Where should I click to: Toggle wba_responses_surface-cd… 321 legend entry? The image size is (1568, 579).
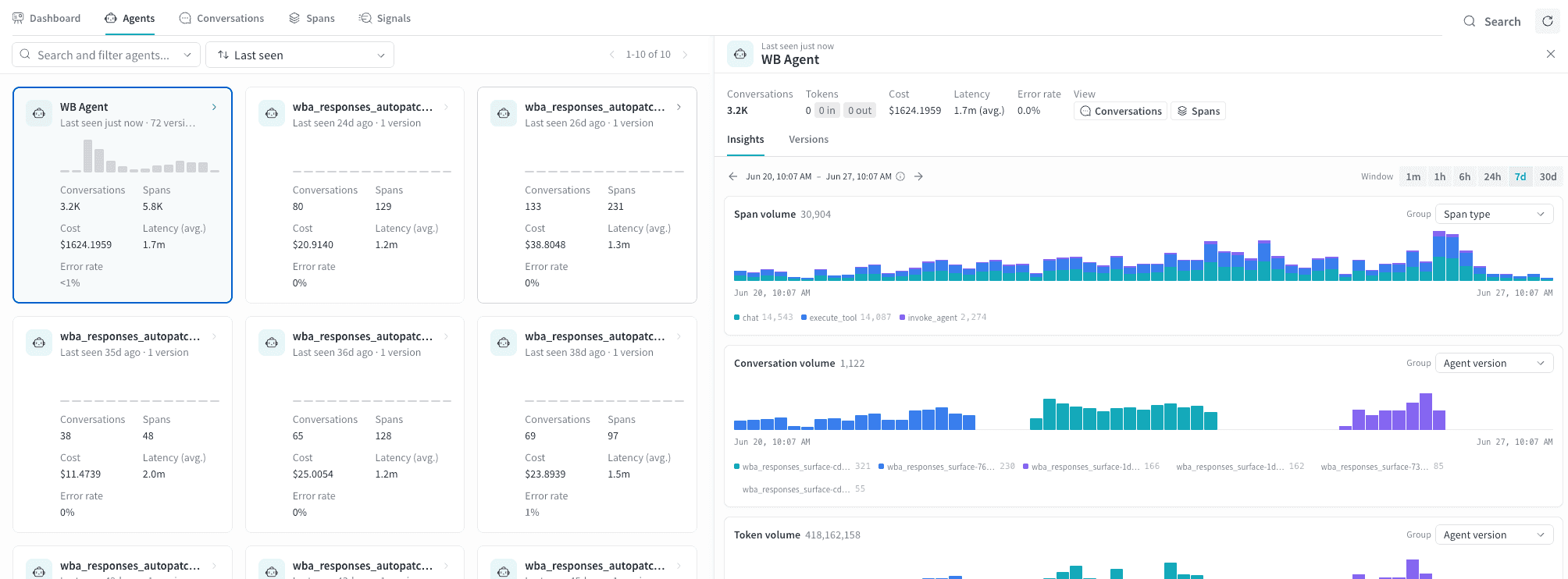(x=802, y=467)
